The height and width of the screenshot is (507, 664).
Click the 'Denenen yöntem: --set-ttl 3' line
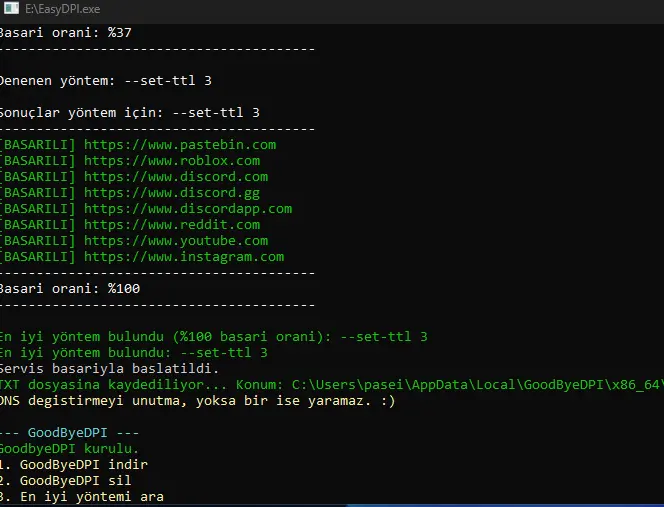105,81
